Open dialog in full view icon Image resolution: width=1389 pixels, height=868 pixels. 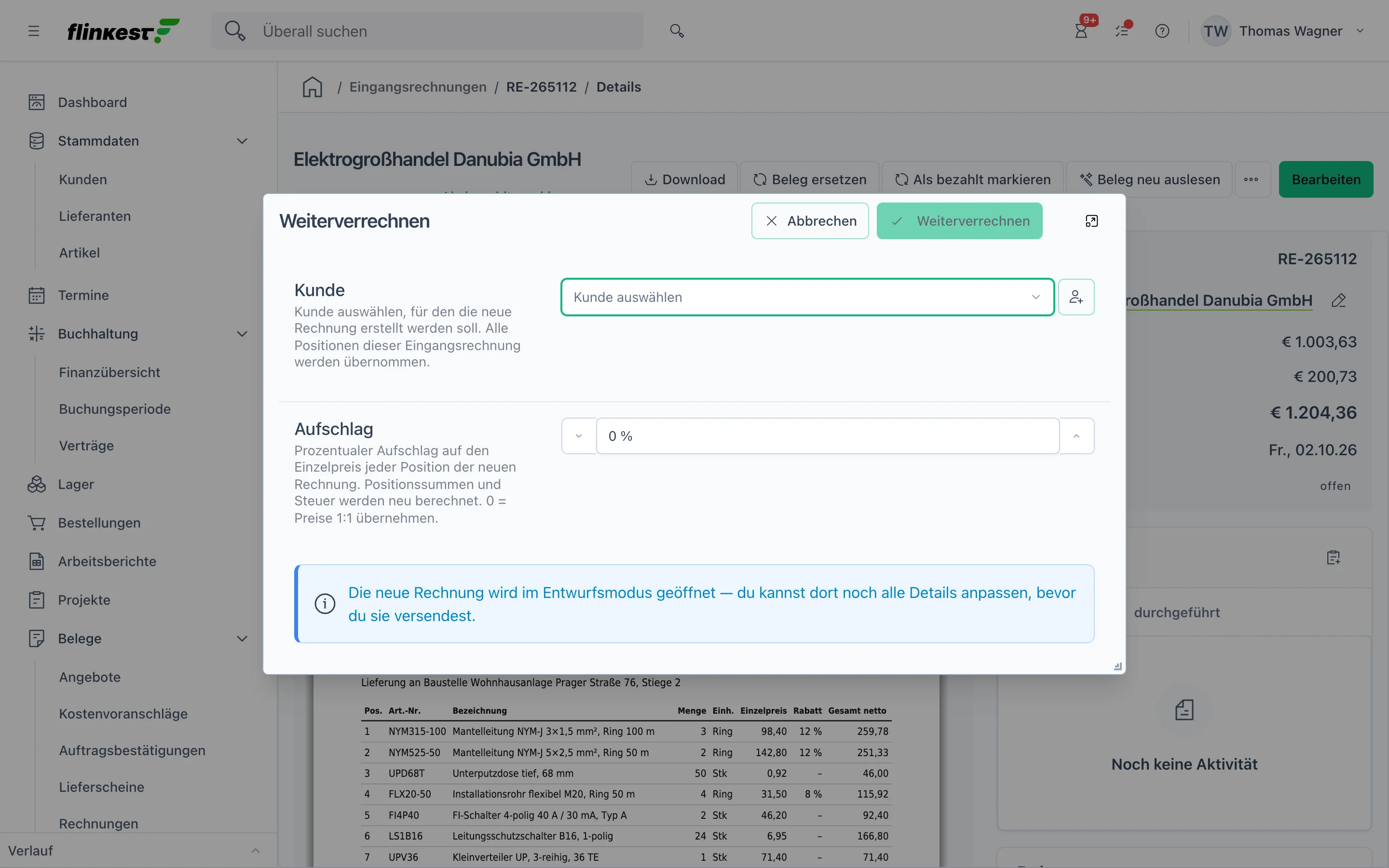1092,221
